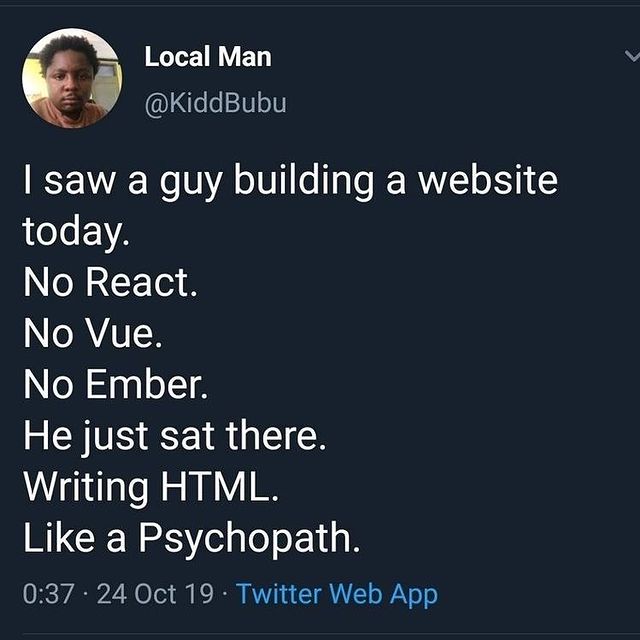Visit the @KiddBubu handle profile
The height and width of the screenshot is (640, 640).
(x=216, y=102)
